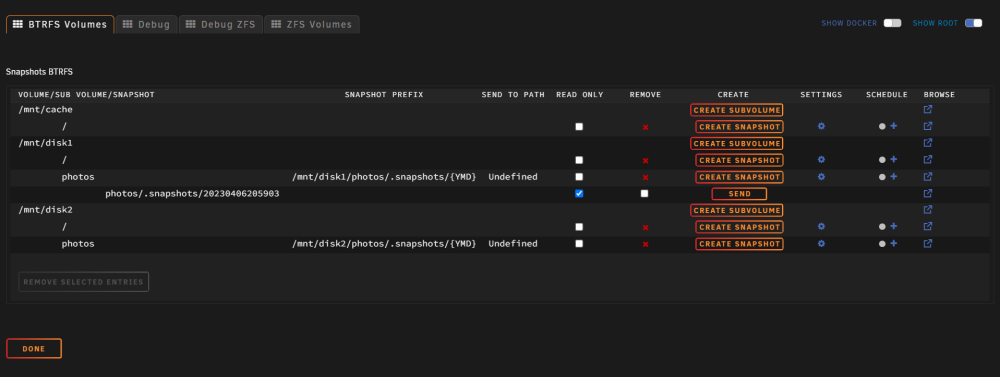Click Create Subvolume for /mnt/disk2
Viewport: 1000px width, 377px height.
pos(737,211)
